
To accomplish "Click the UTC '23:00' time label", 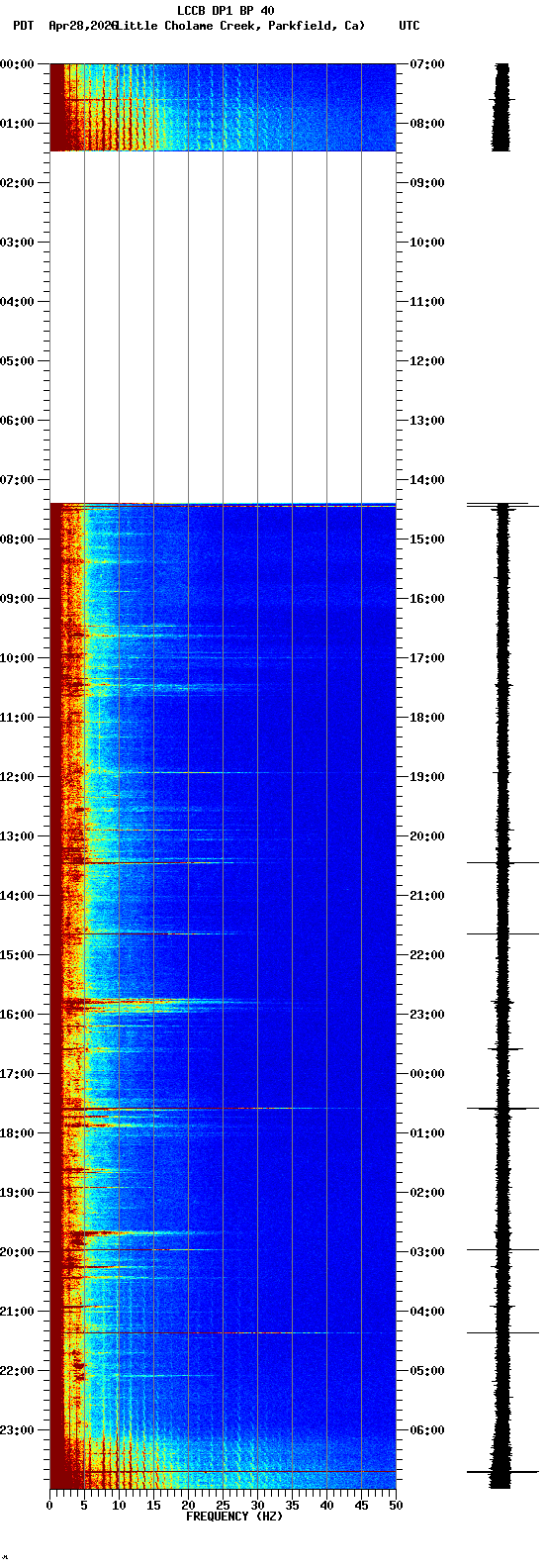I will 426,1015.
